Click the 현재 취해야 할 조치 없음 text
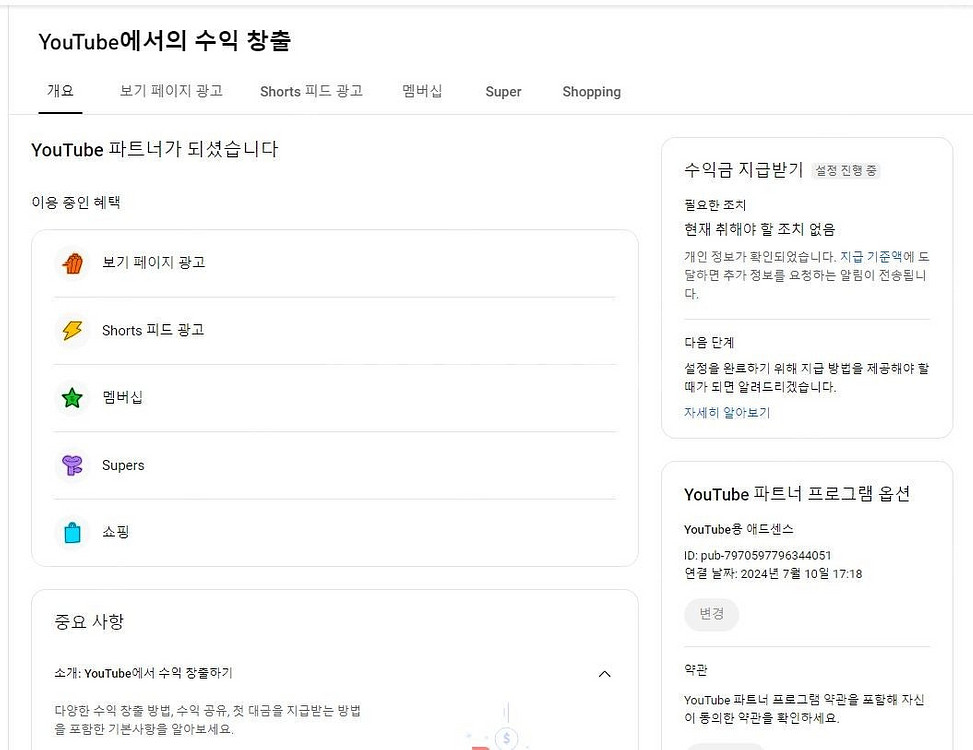This screenshot has height=750, width=973. [760, 229]
